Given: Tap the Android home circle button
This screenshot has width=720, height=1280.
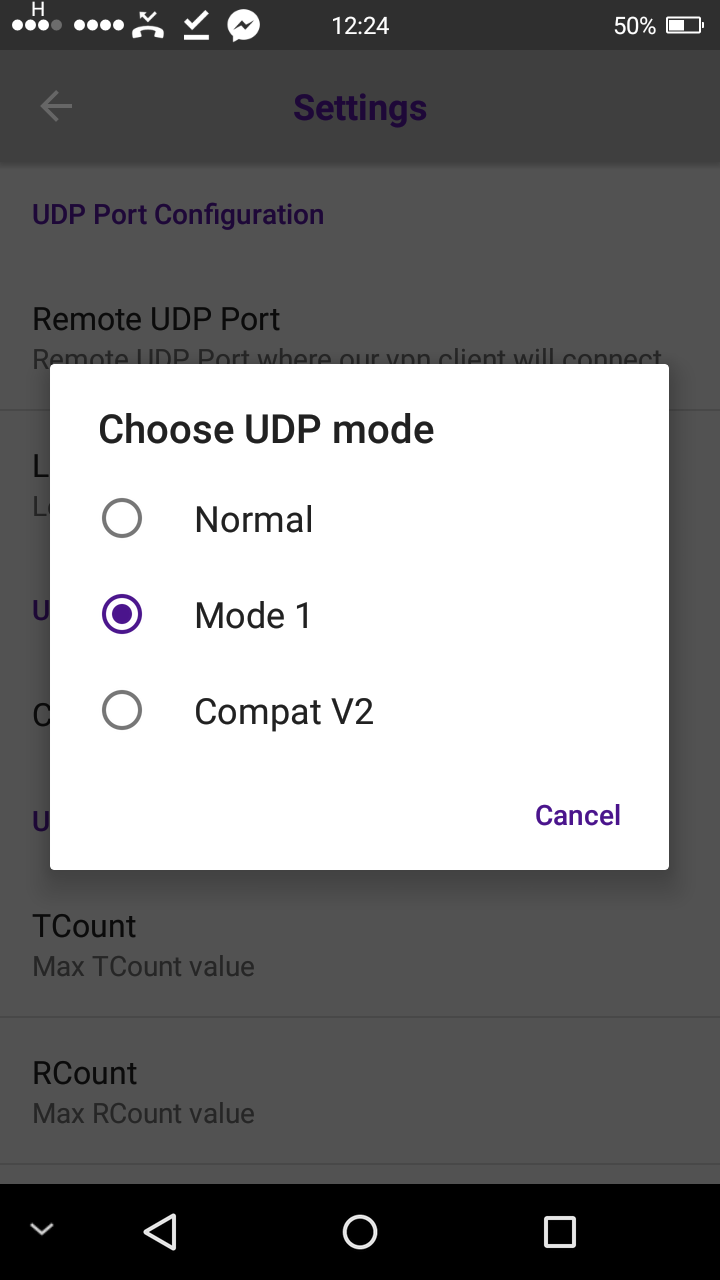Looking at the screenshot, I should (360, 1231).
